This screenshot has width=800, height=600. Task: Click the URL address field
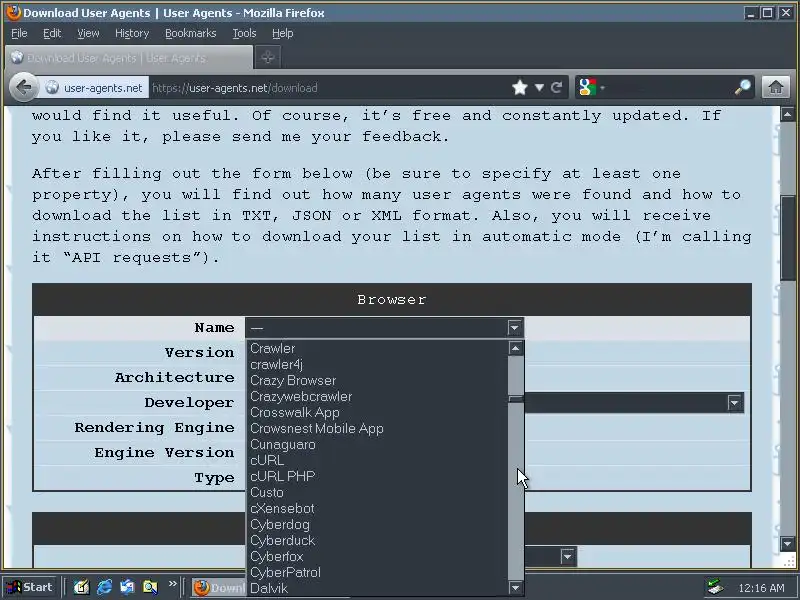click(x=329, y=88)
